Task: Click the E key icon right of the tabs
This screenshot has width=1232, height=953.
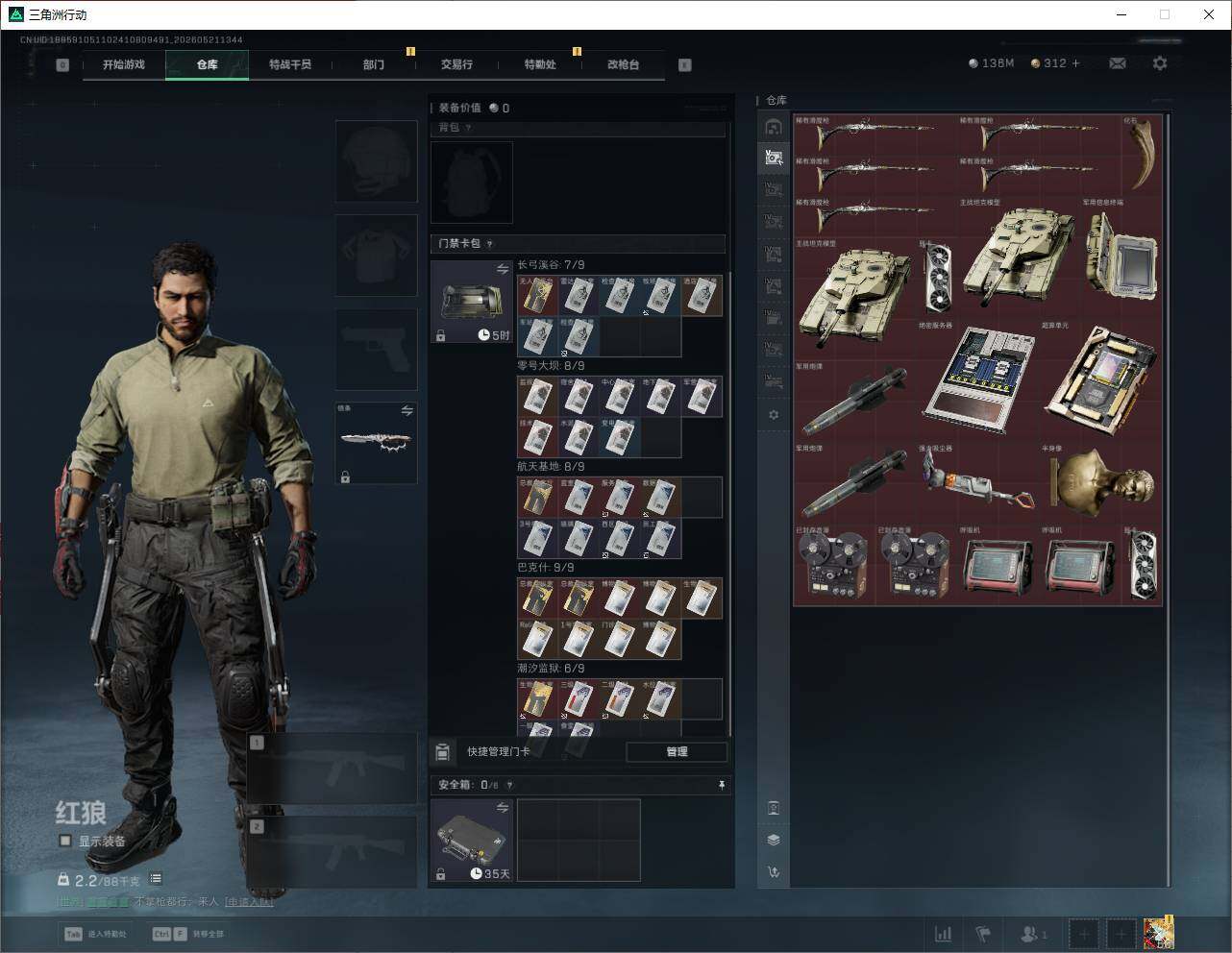Action: 685,64
